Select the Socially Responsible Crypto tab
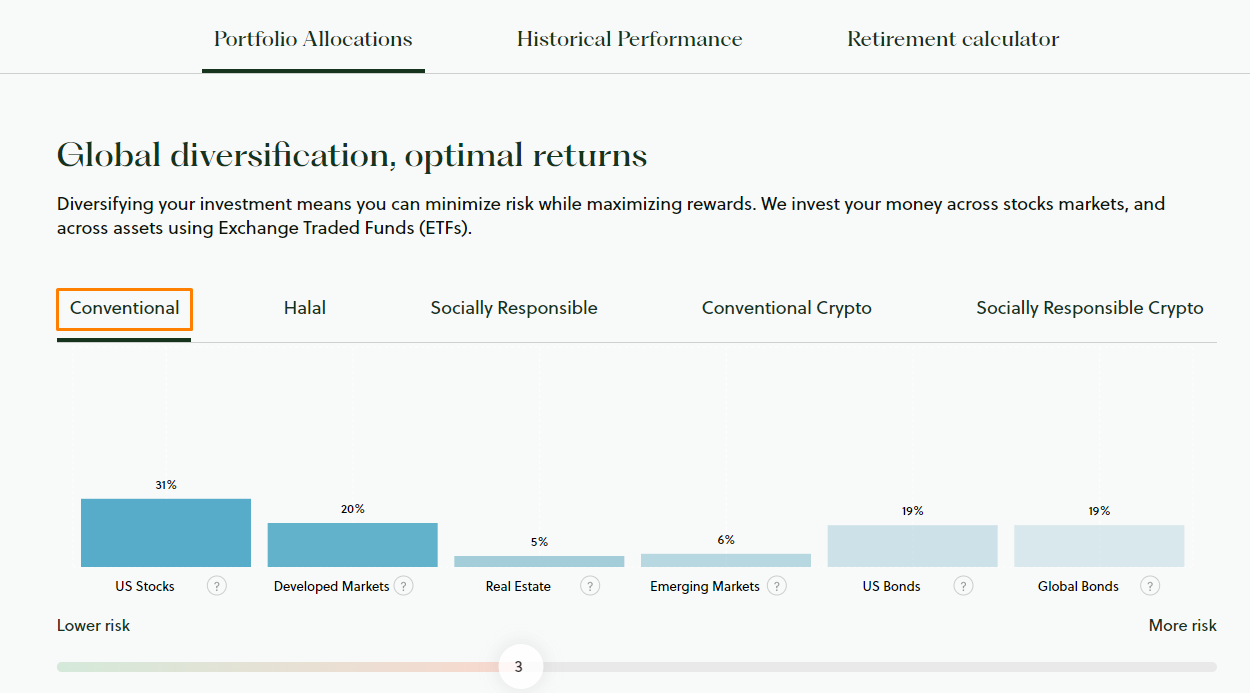Screen dimensions: 1250x693 coord(1090,307)
